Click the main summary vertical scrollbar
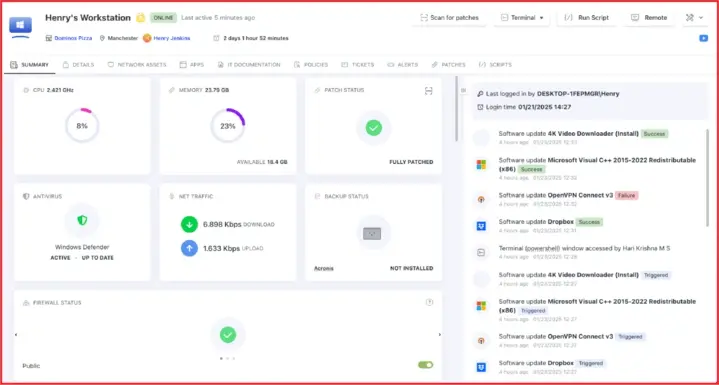 pos(456,109)
